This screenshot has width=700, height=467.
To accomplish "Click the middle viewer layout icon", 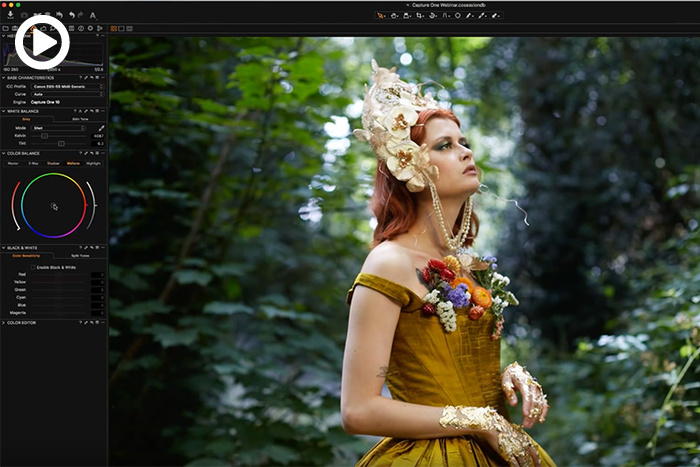I will (121, 29).
